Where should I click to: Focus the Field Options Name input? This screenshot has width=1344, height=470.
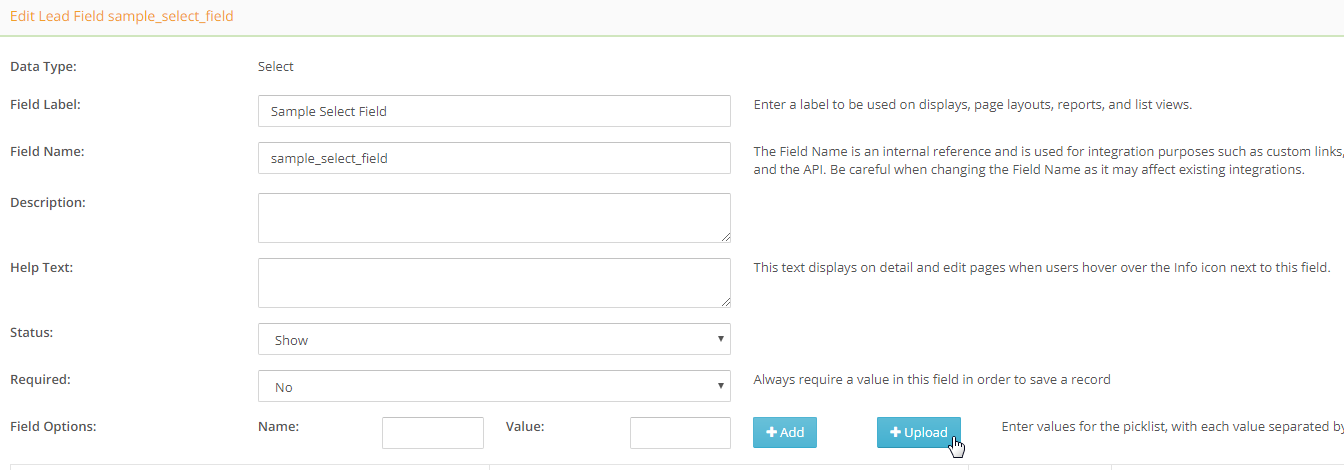[432, 433]
